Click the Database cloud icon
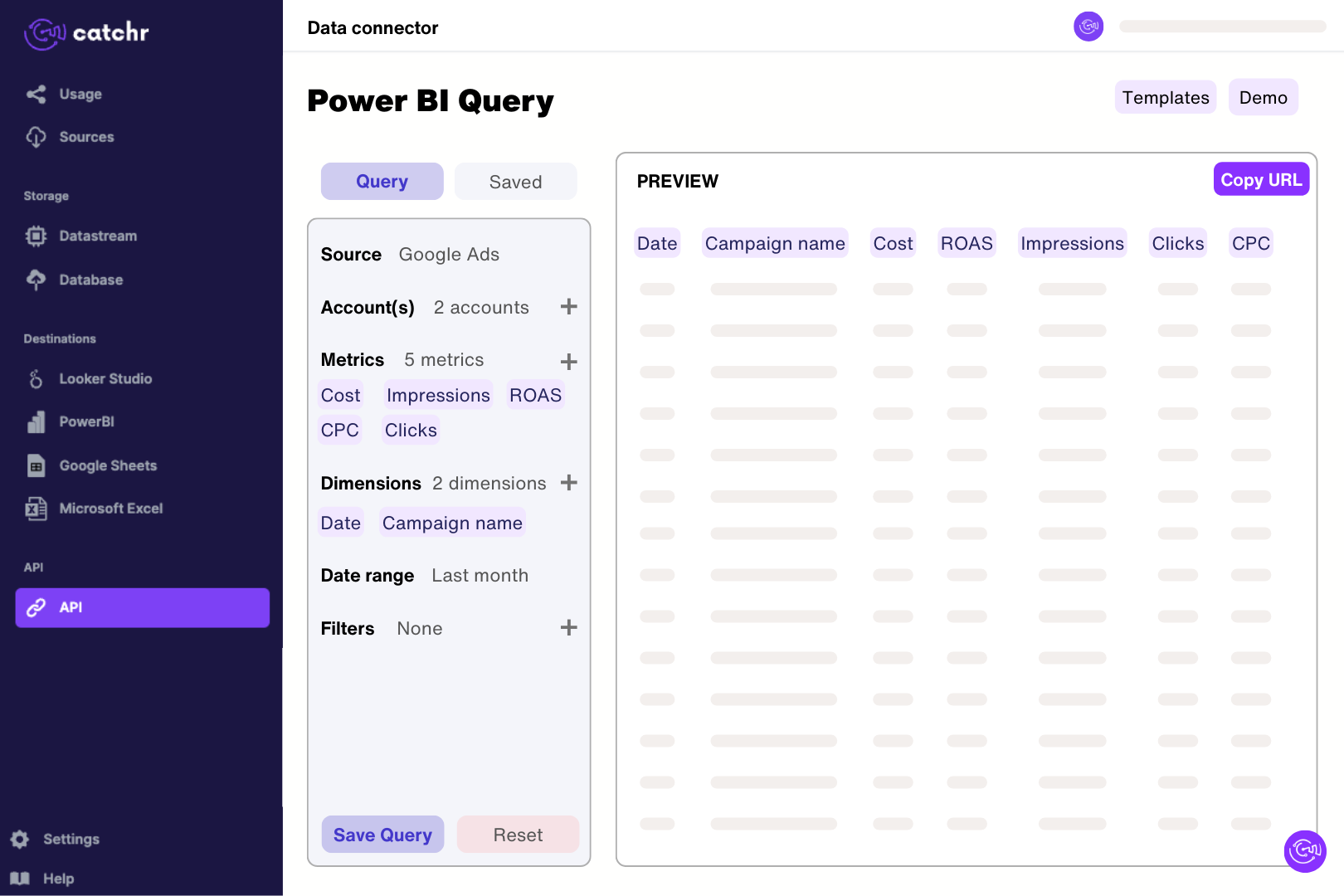Viewport: 1344px width, 896px height. [x=36, y=280]
